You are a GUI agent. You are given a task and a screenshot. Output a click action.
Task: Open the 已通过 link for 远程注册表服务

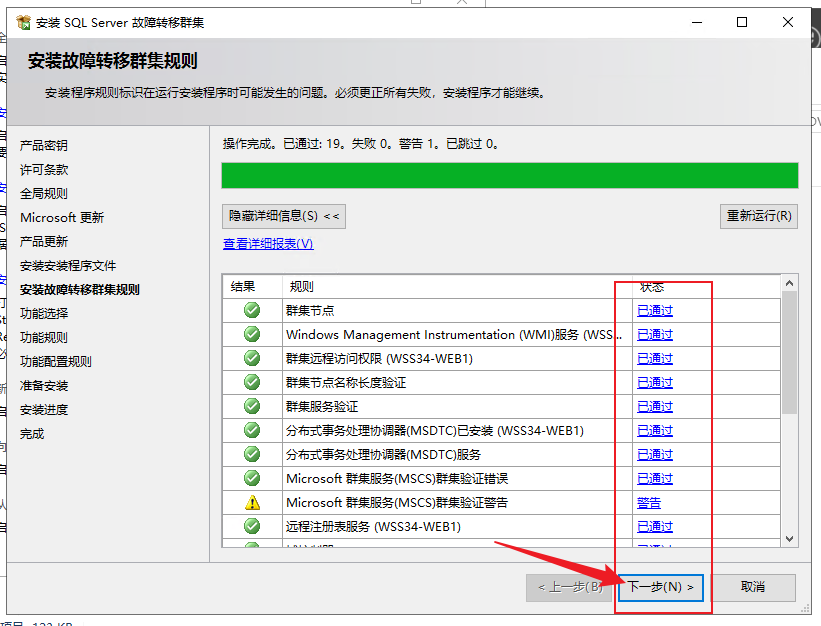click(x=654, y=527)
